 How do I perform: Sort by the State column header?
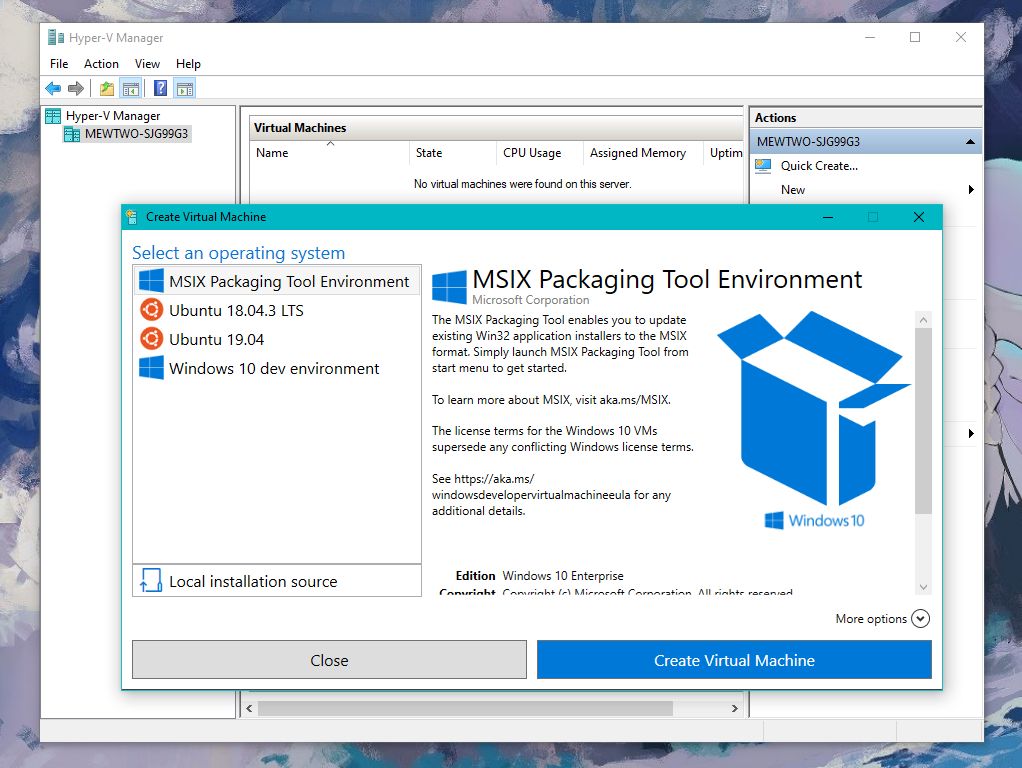pos(452,153)
